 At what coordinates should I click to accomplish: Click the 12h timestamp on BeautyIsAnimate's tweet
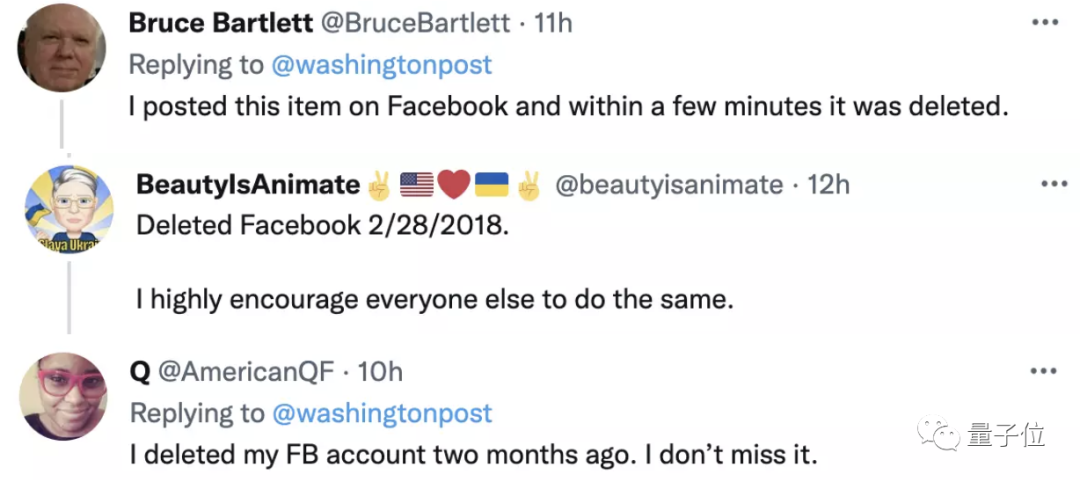pos(828,184)
